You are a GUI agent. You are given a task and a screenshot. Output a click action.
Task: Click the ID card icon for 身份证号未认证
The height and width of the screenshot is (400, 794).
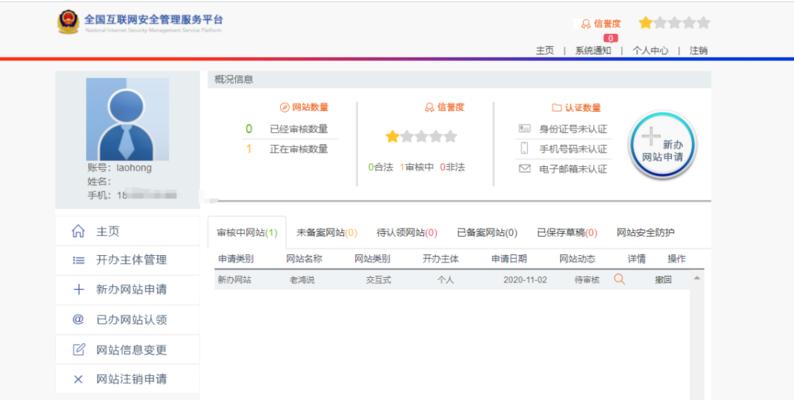(x=525, y=129)
